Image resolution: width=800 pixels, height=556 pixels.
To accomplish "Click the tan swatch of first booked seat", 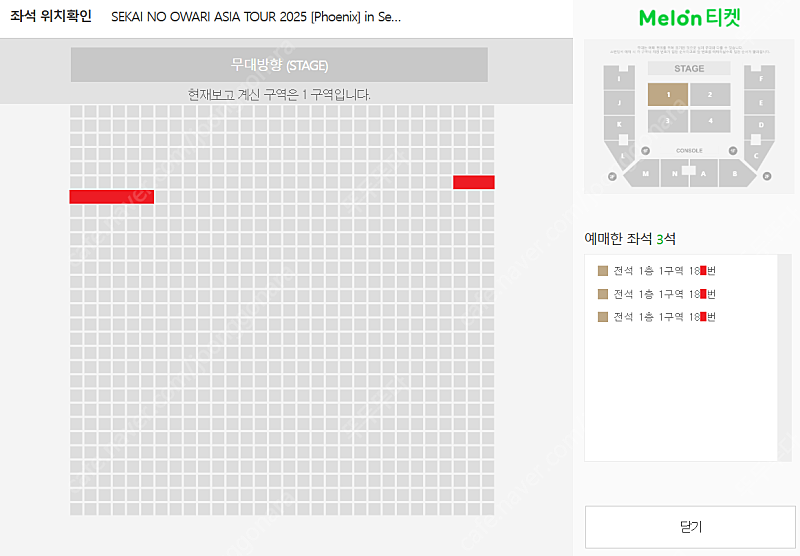I will pos(603,271).
